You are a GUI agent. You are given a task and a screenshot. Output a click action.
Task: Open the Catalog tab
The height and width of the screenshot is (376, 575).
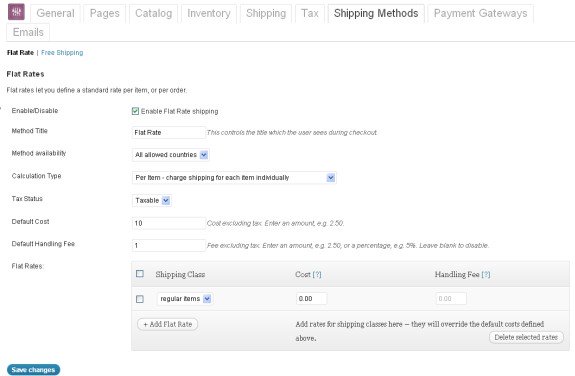tap(153, 14)
